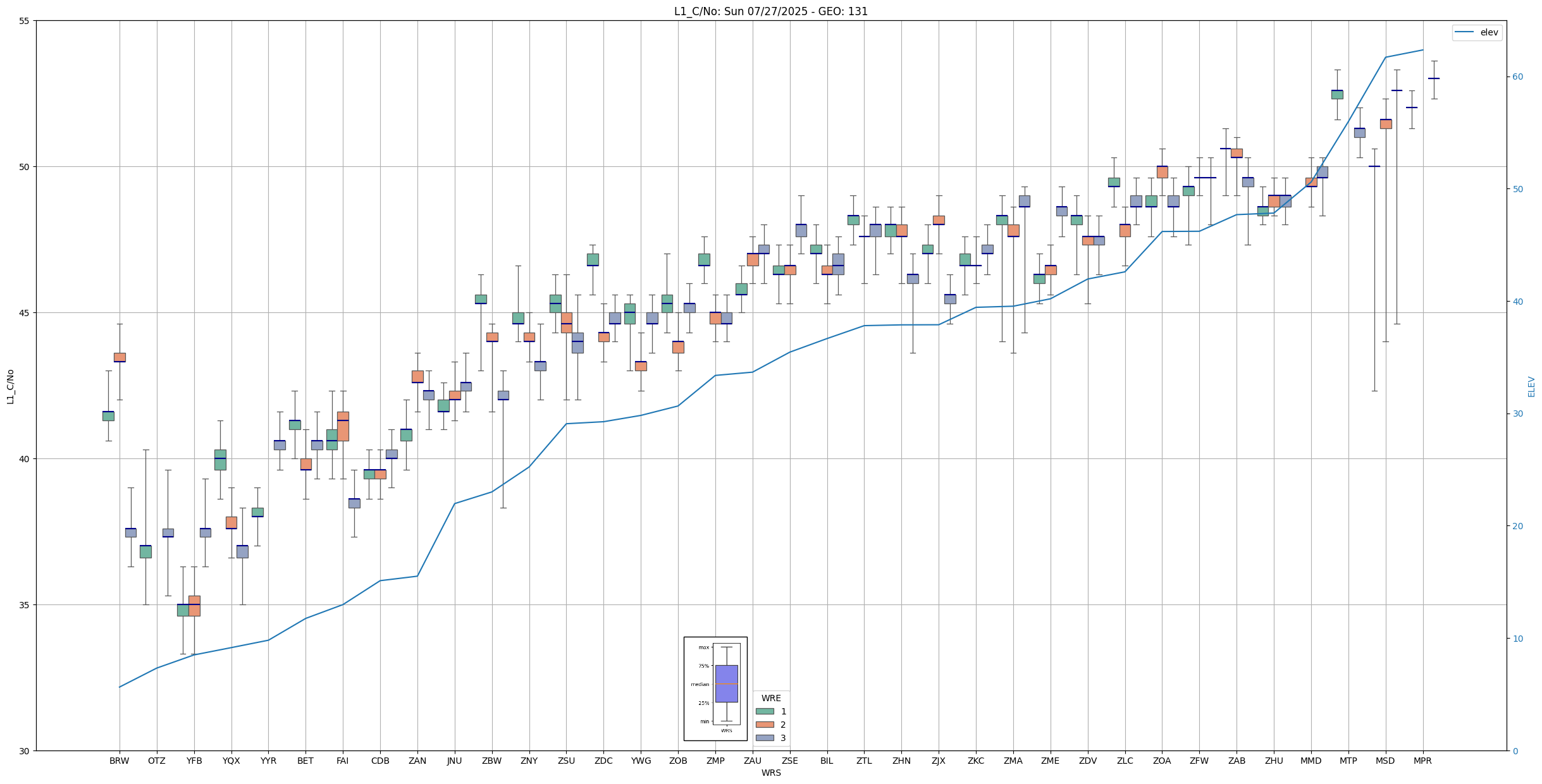
Task: Click the orange WRE 2 legend swatch
Action: point(764,725)
